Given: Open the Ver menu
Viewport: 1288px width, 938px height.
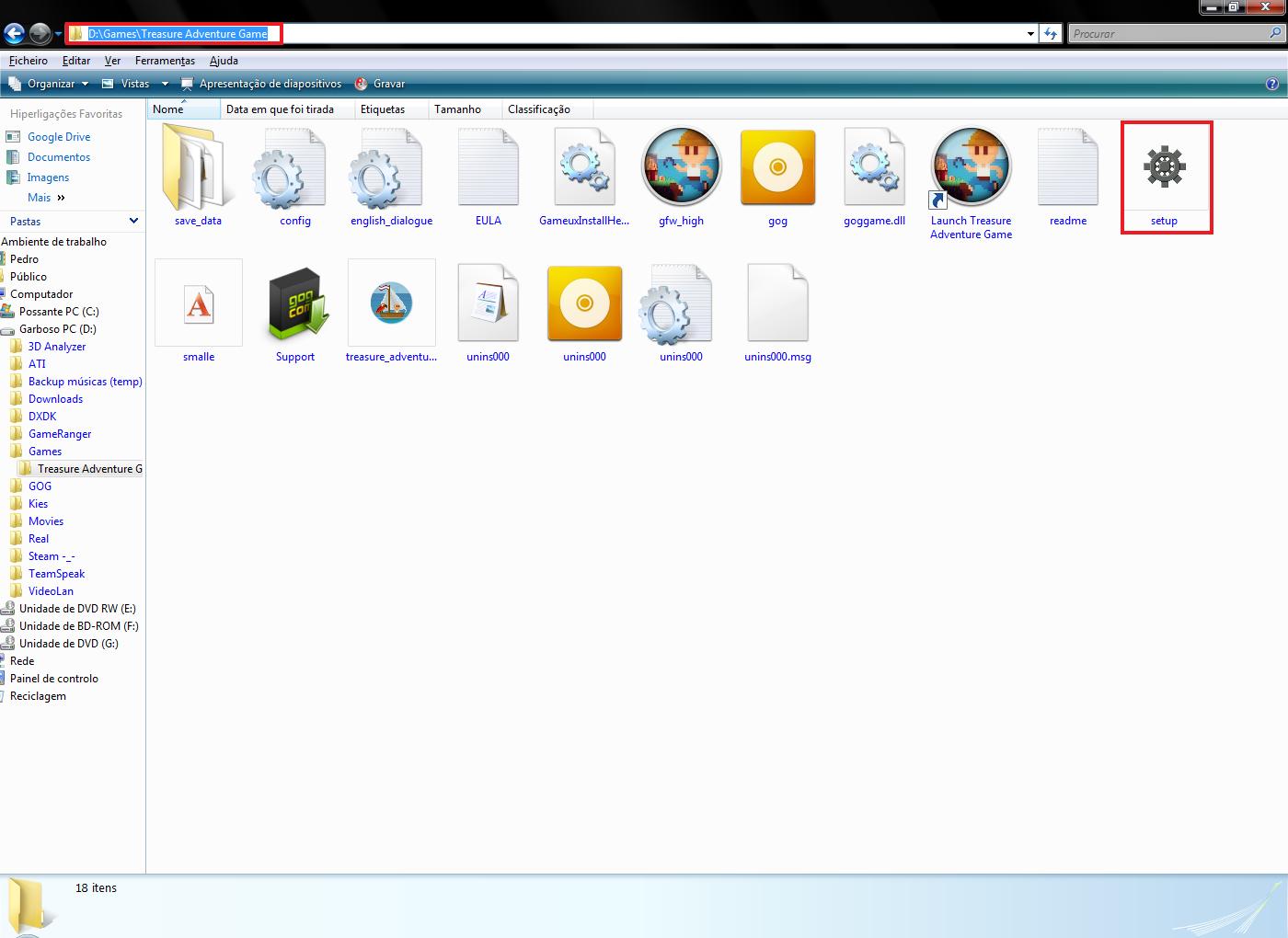Looking at the screenshot, I should [x=112, y=61].
